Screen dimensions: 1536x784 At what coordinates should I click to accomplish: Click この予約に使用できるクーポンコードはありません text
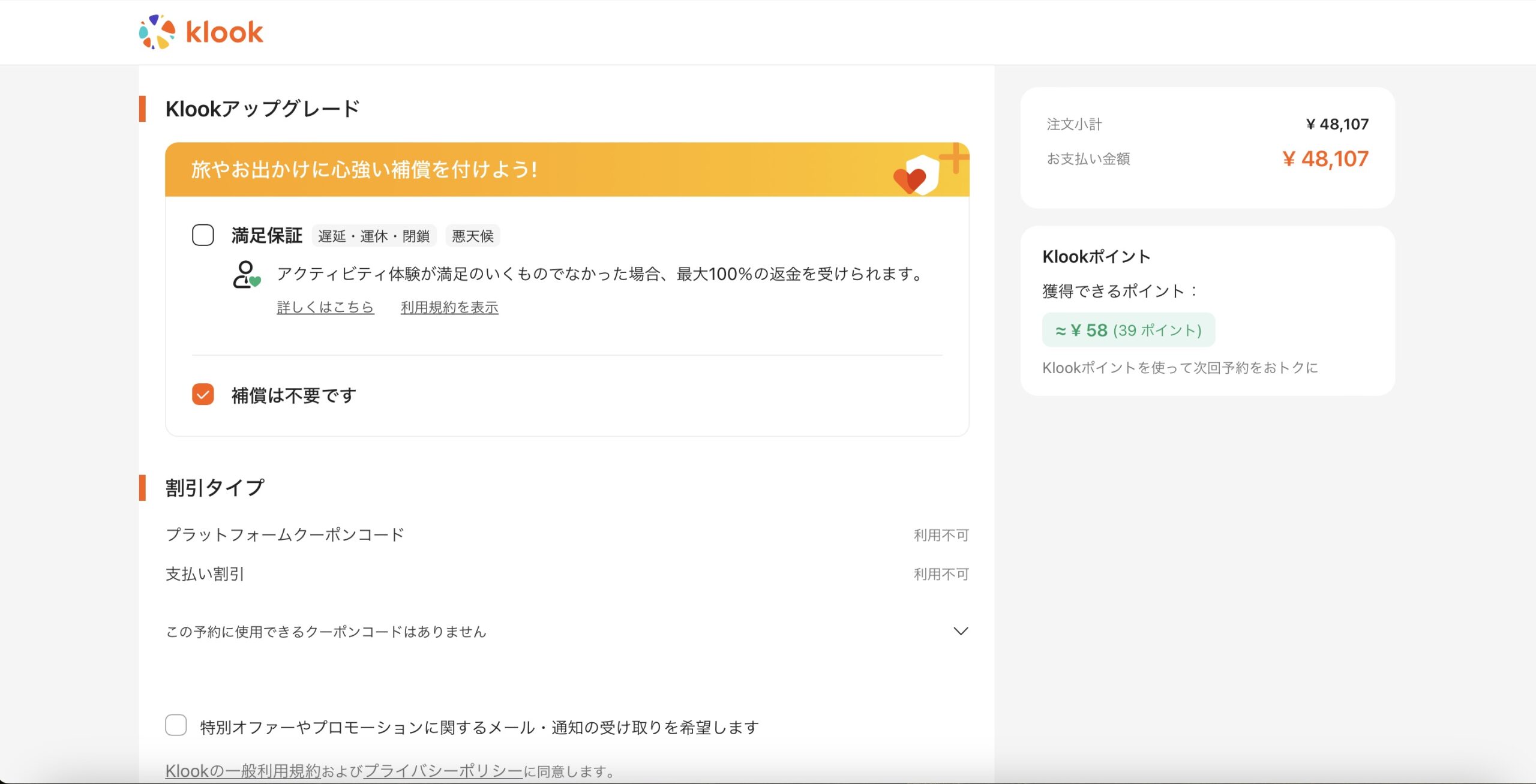pyautogui.click(x=326, y=632)
